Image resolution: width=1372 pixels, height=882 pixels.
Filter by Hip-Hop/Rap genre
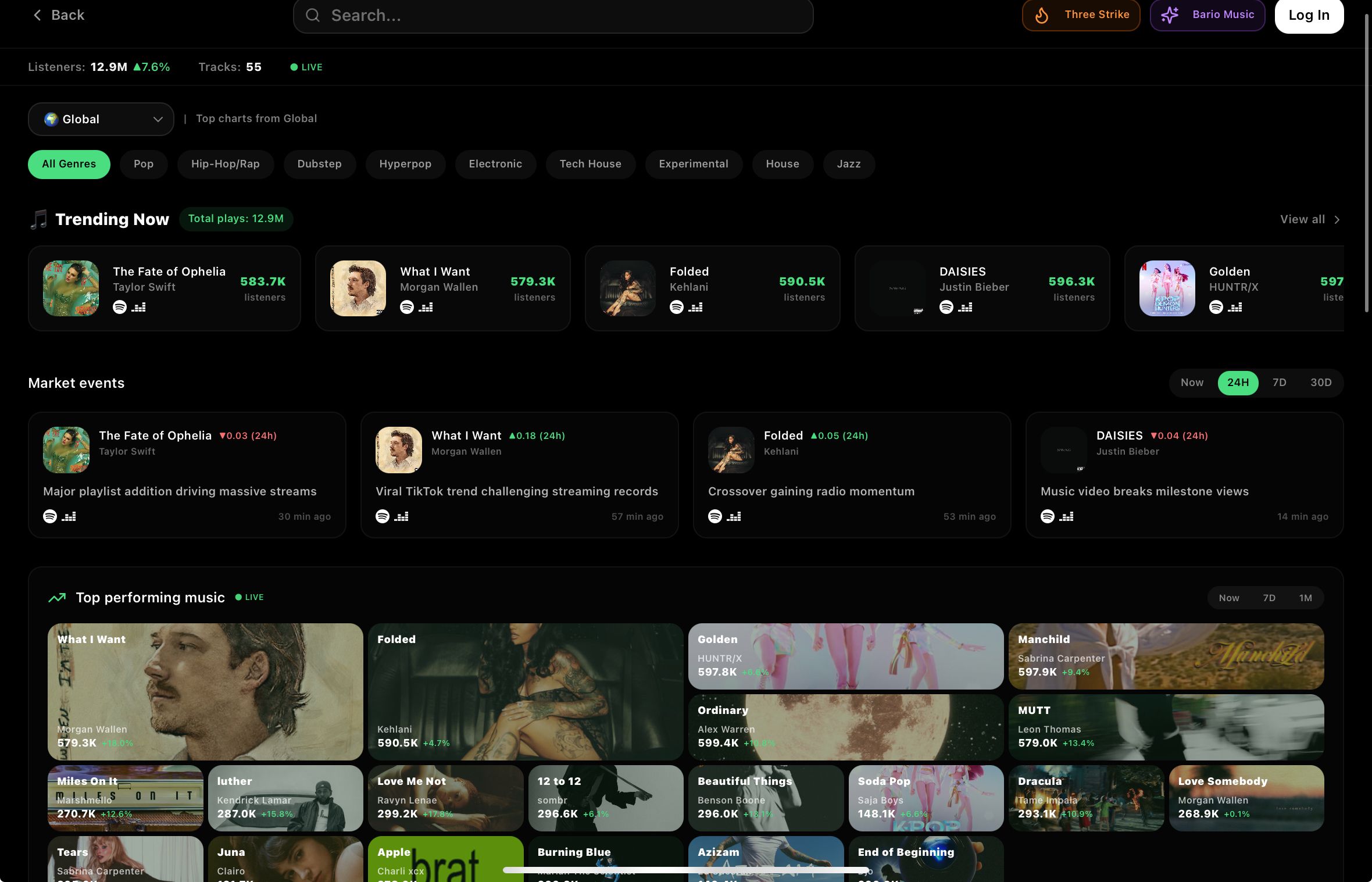click(226, 165)
